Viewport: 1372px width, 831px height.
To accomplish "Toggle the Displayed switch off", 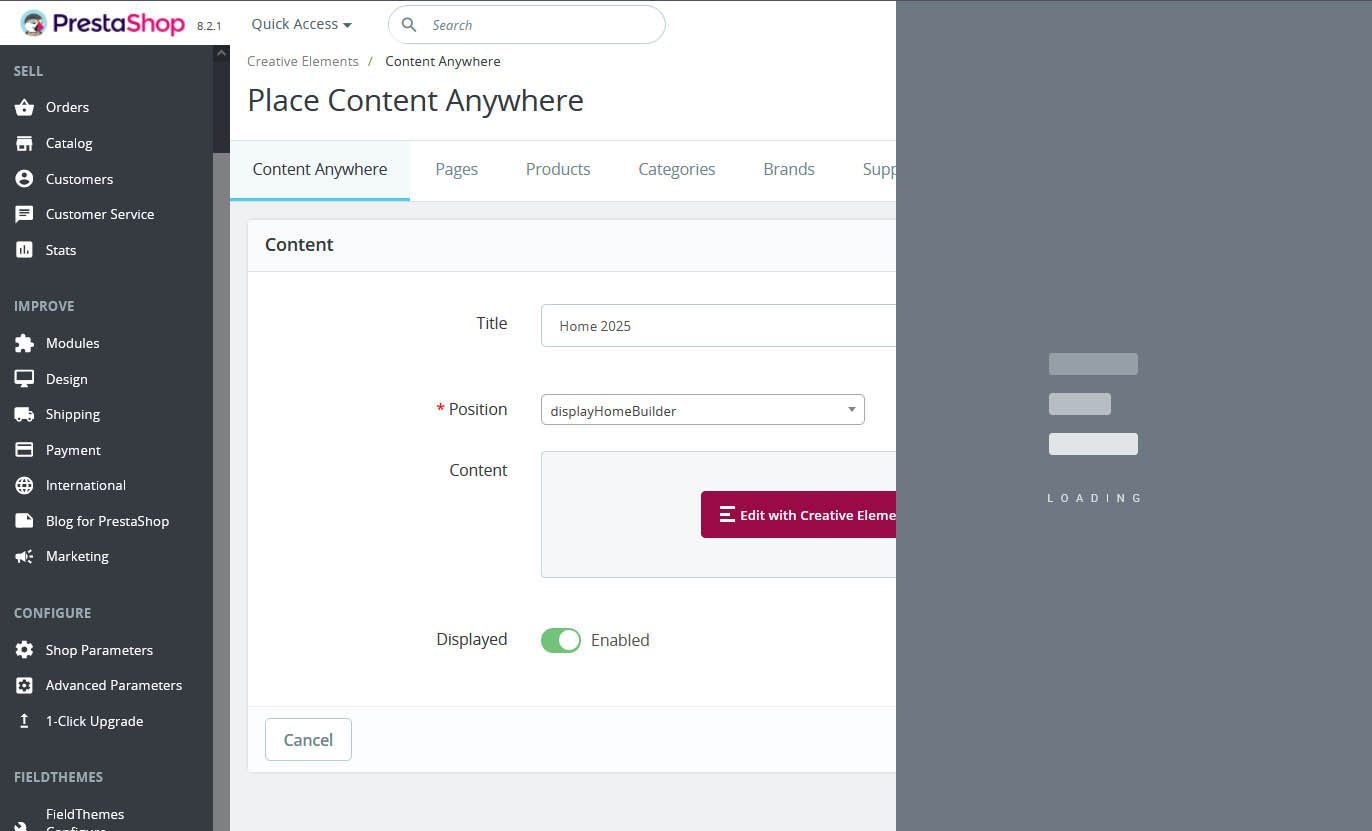I will [561, 640].
